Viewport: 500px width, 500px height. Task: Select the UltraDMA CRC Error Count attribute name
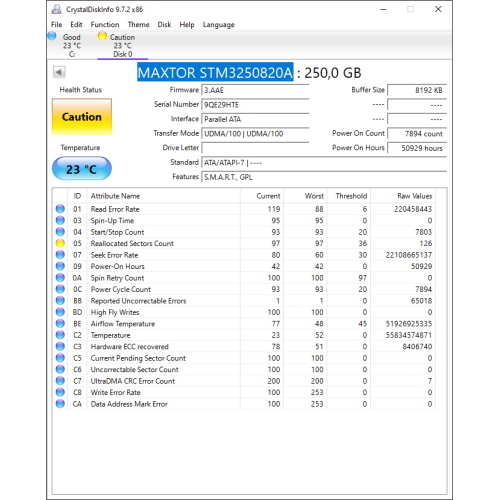(133, 381)
